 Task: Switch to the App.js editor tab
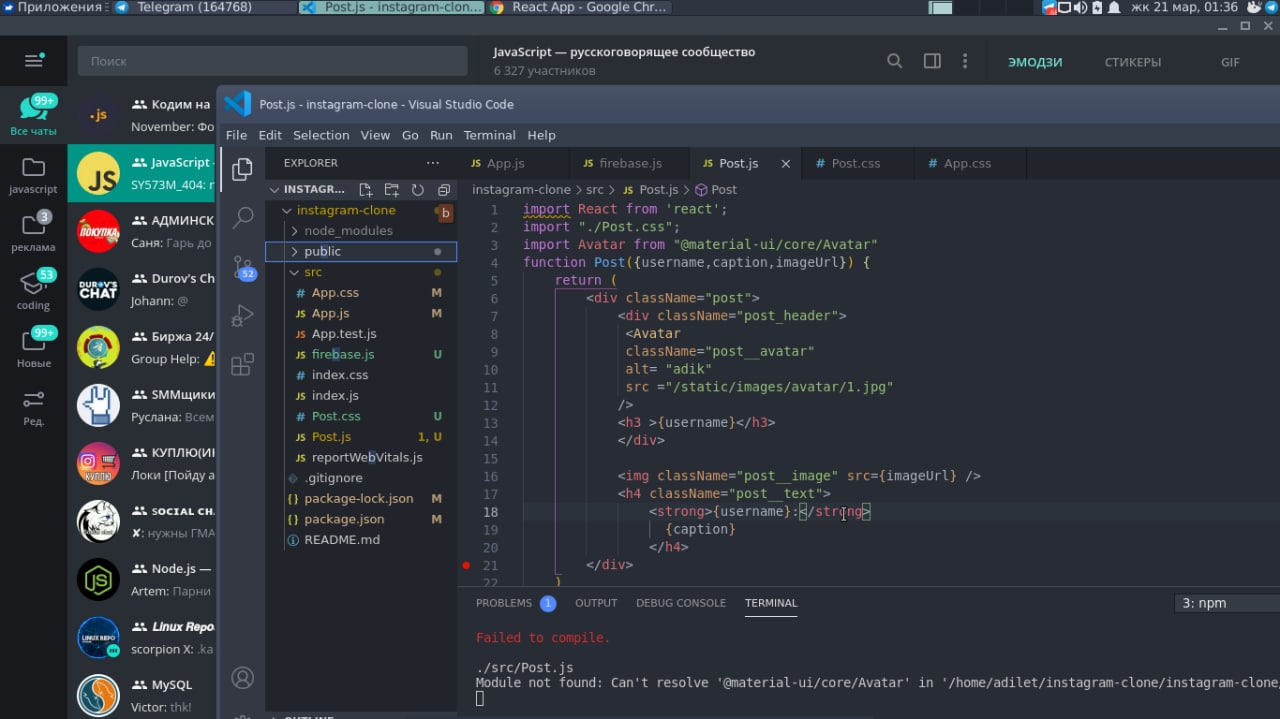(513, 163)
